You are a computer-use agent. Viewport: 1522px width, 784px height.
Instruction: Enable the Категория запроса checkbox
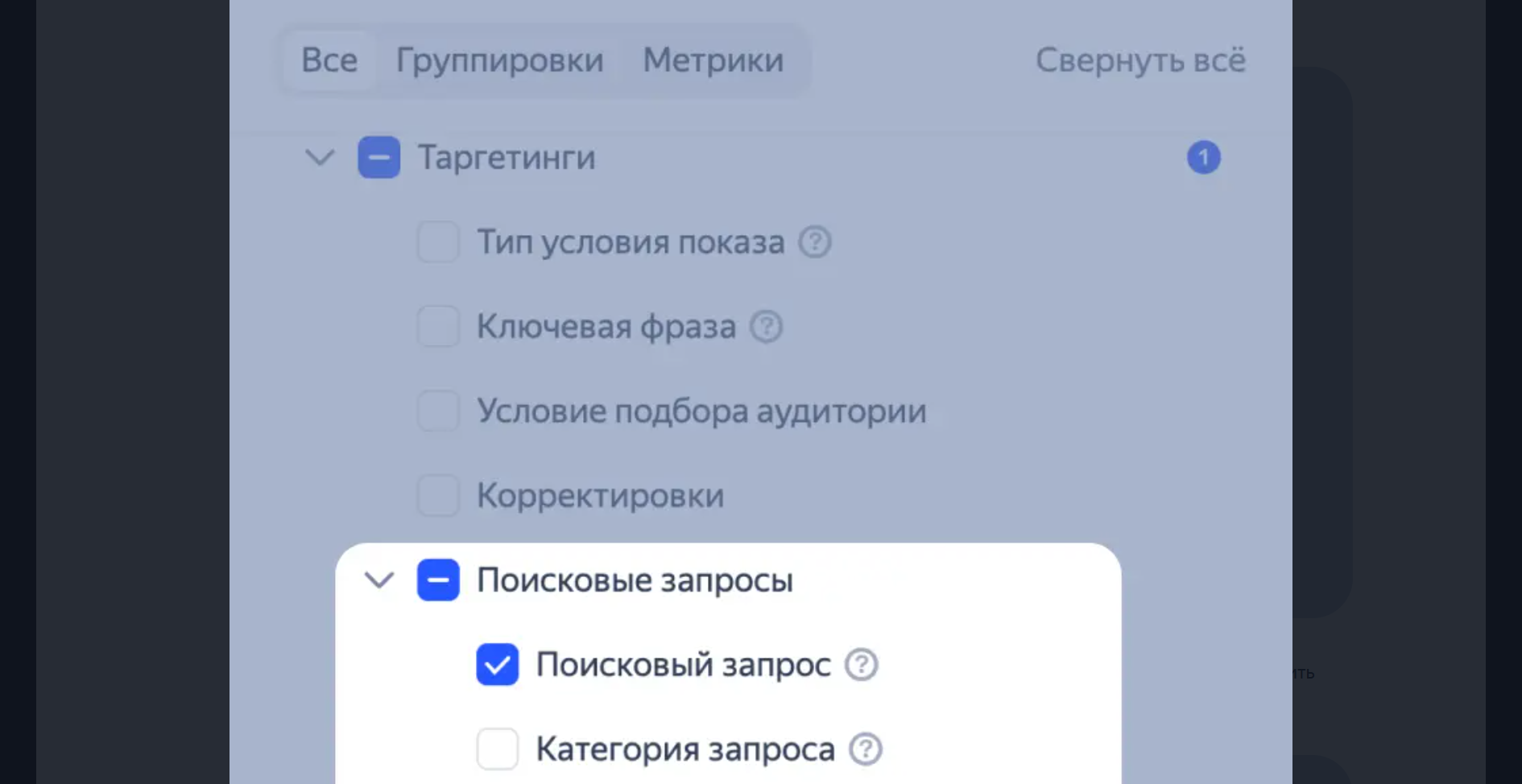(x=498, y=749)
